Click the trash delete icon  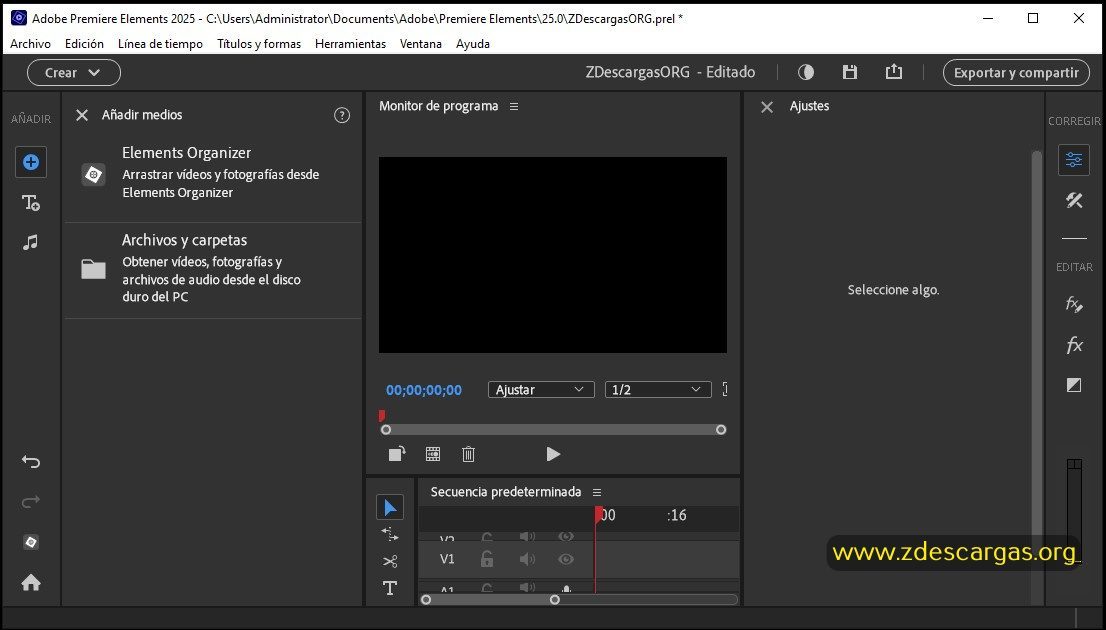click(468, 454)
